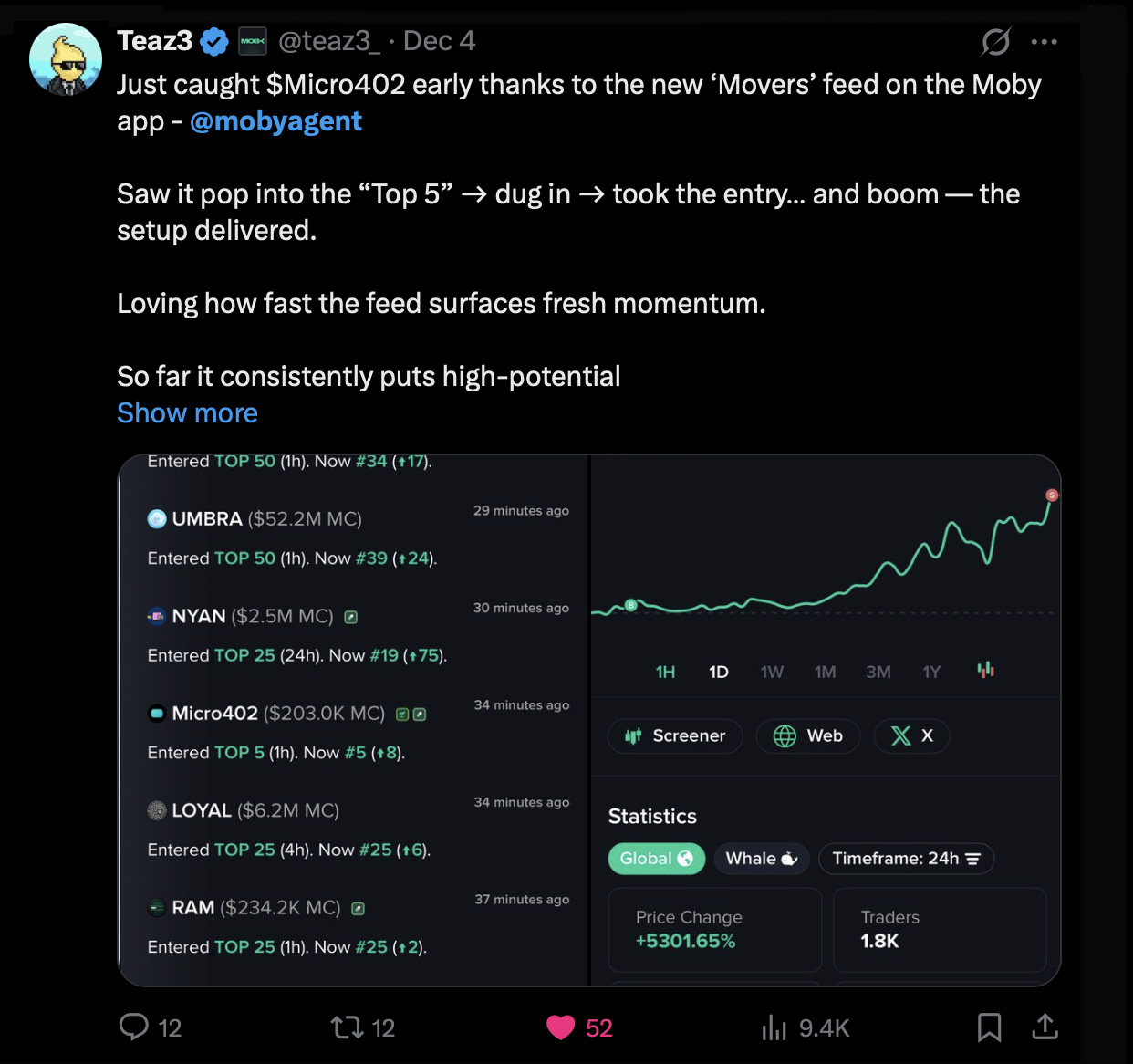1133x1064 pixels.
Task: Click the reply comment icon
Action: click(134, 1027)
